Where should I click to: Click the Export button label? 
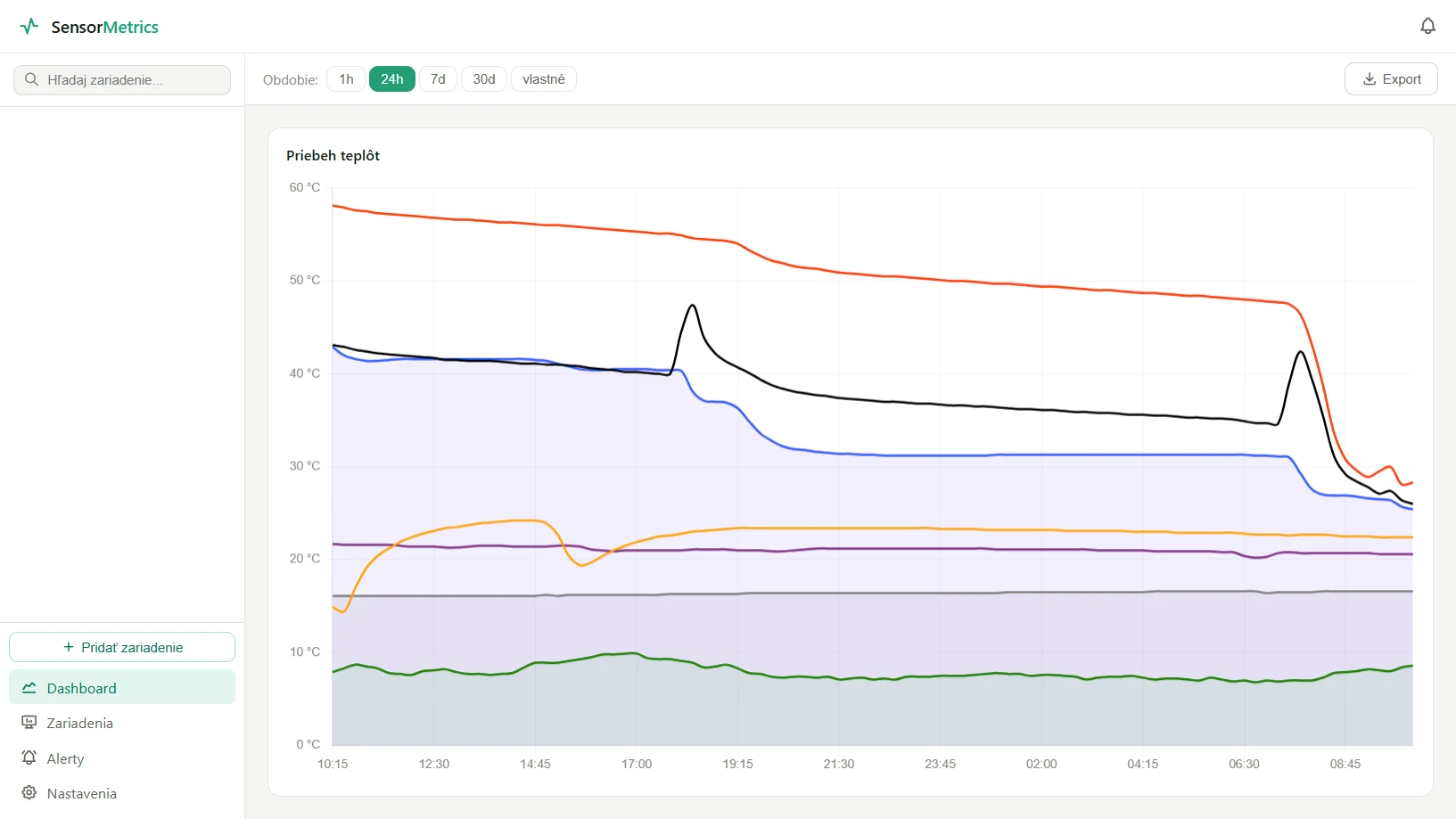pyautogui.click(x=1402, y=79)
